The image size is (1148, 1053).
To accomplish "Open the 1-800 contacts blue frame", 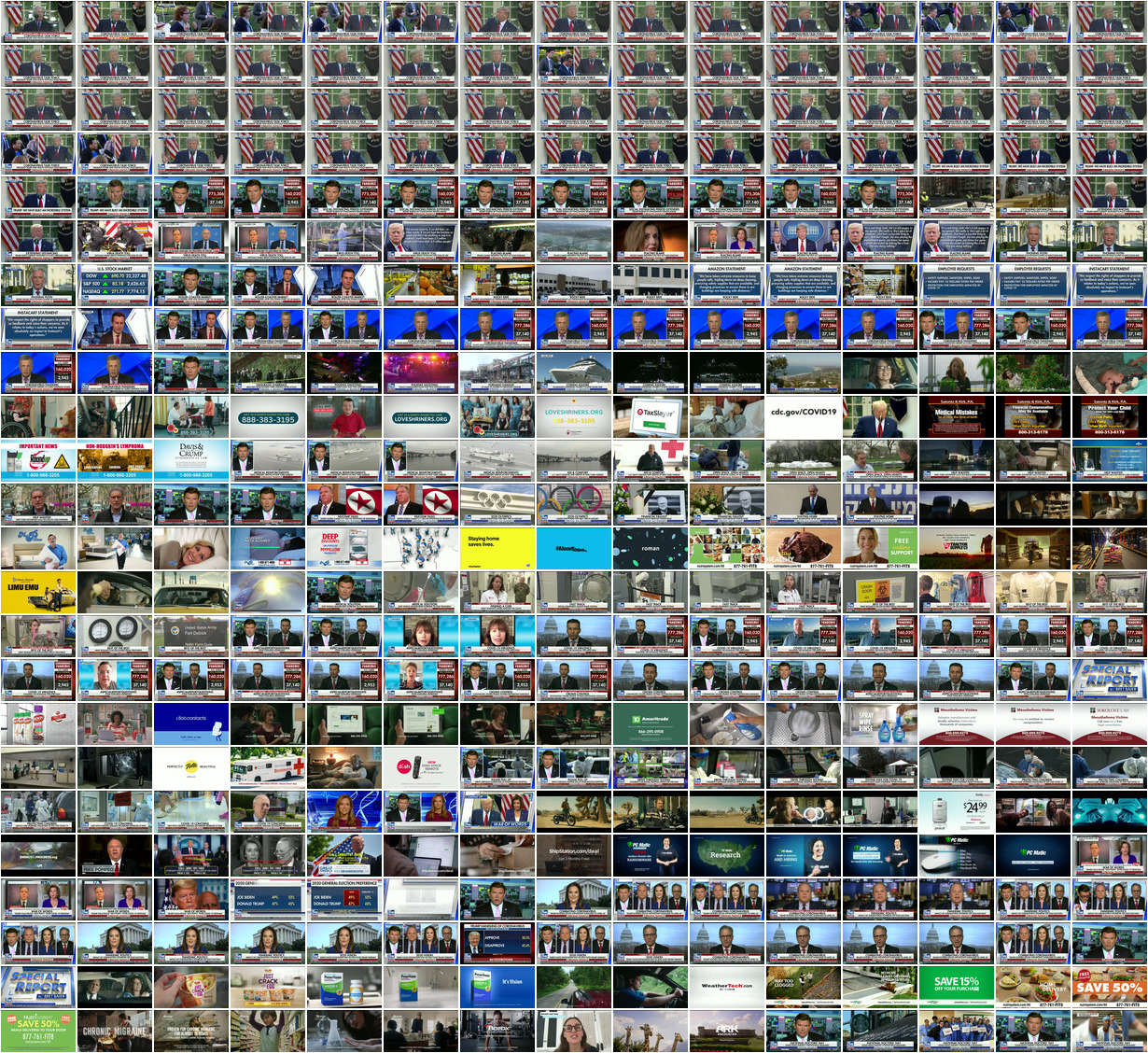I will pyautogui.click(x=191, y=723).
